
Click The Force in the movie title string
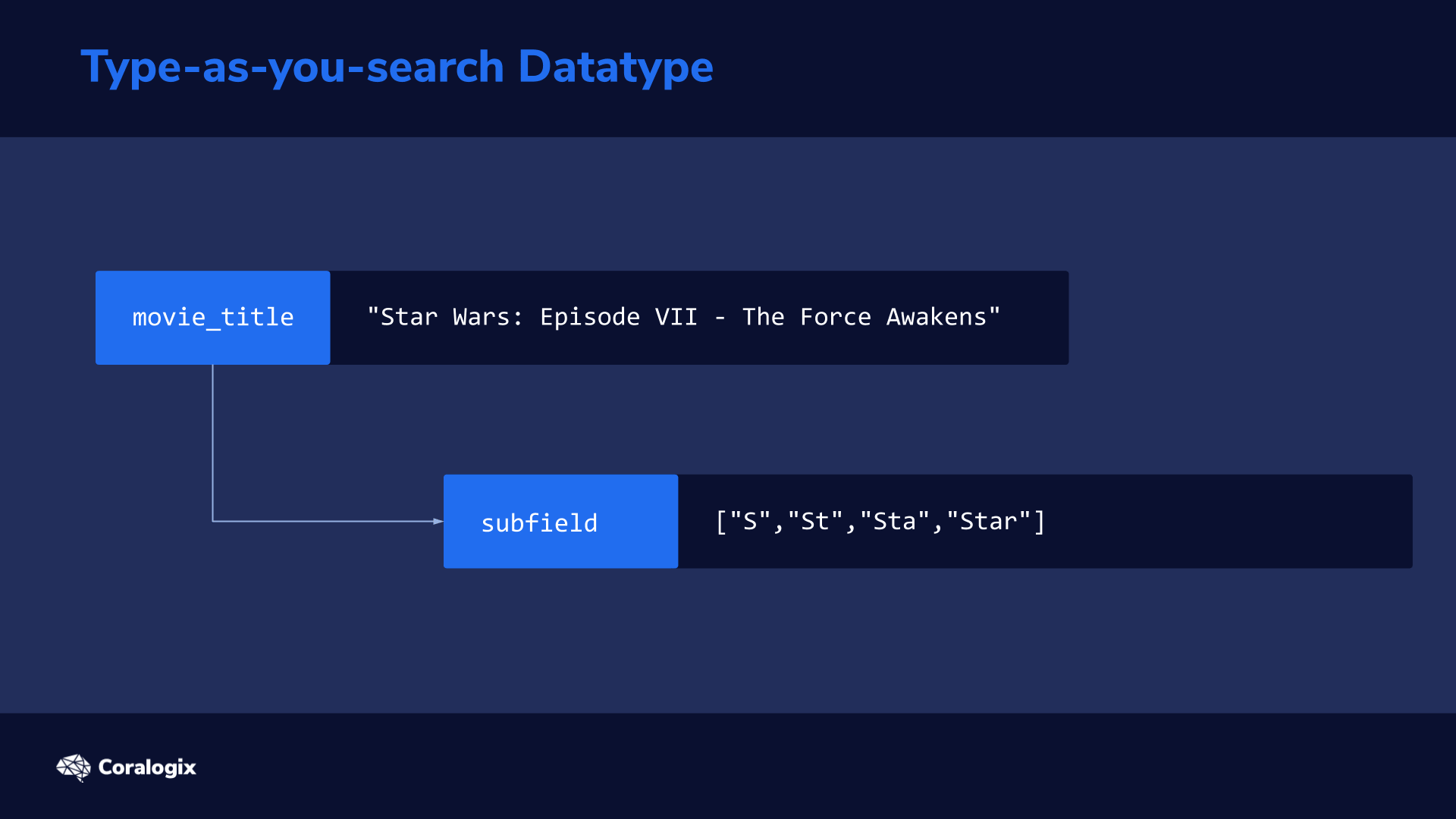click(x=807, y=317)
